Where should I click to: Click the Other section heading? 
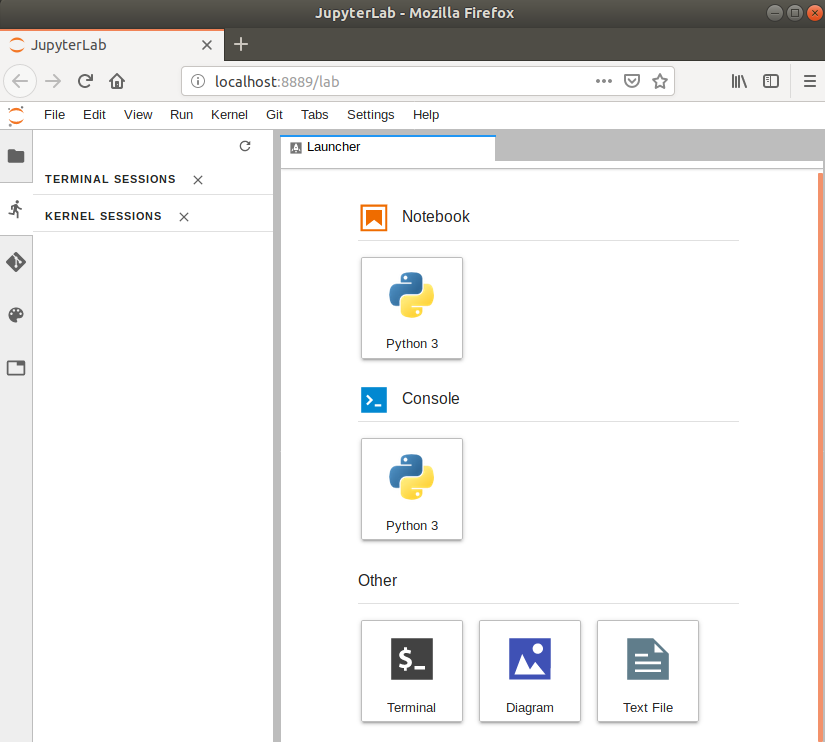377,580
